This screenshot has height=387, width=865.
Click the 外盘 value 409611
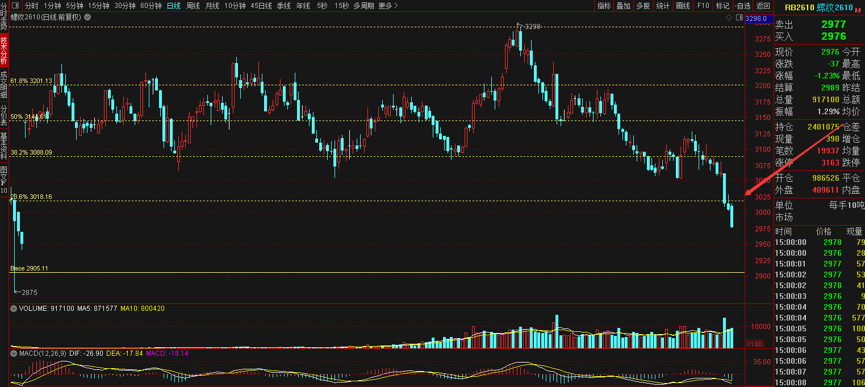(x=826, y=190)
